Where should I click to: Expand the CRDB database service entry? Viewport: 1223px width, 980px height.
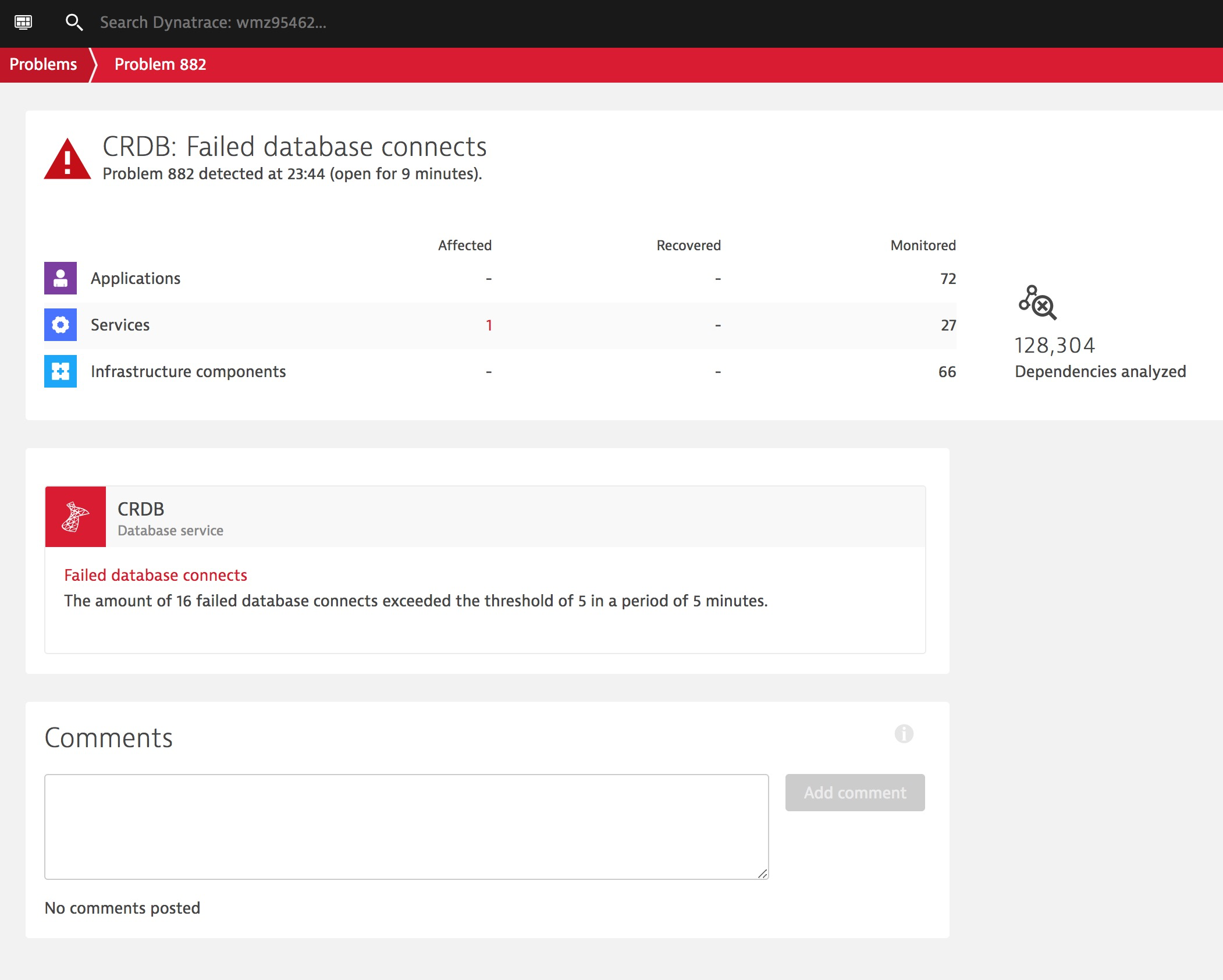point(485,516)
